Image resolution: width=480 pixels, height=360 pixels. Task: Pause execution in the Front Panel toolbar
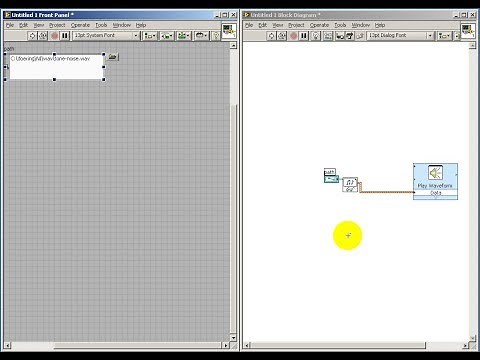pyautogui.click(x=65, y=35)
